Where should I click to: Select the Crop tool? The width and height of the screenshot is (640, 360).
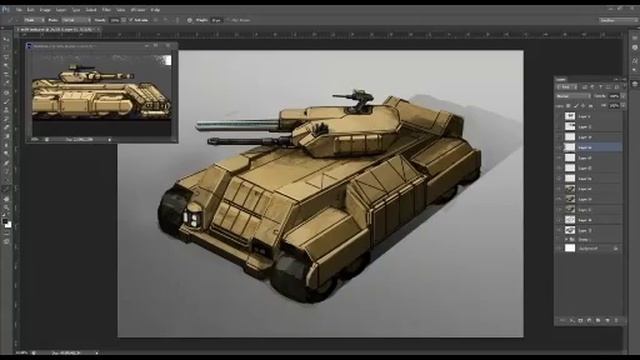[6, 75]
